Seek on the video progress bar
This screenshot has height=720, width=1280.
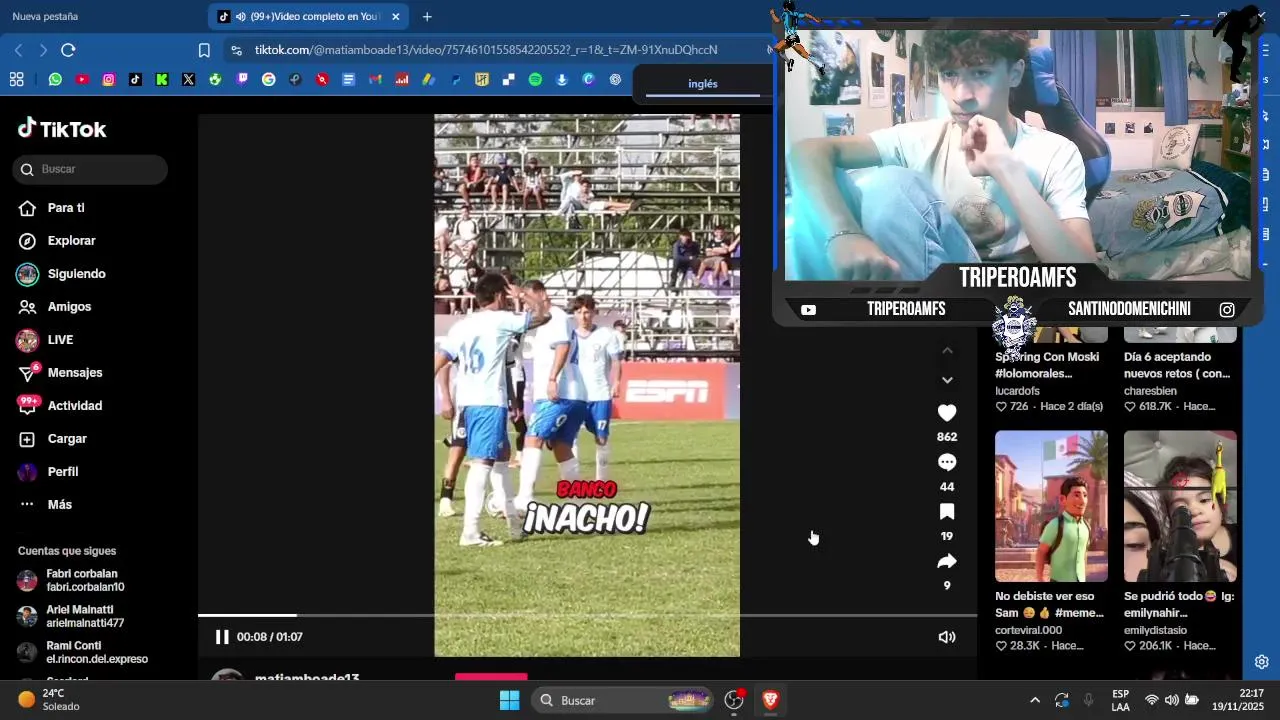click(587, 615)
